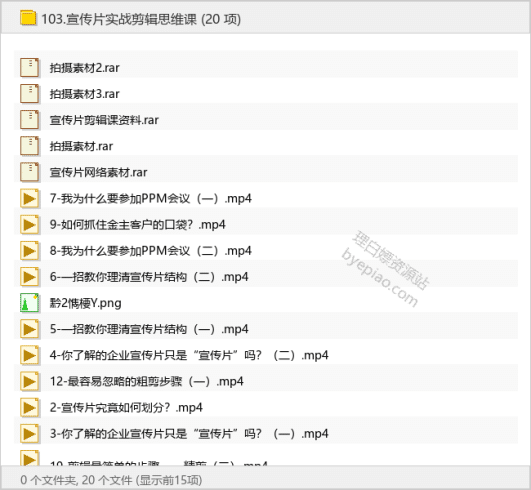531x490 pixels.
Task: Select file 9-如何抓住金主客户的口袋？.mp4
Action: pyautogui.click(x=137, y=225)
